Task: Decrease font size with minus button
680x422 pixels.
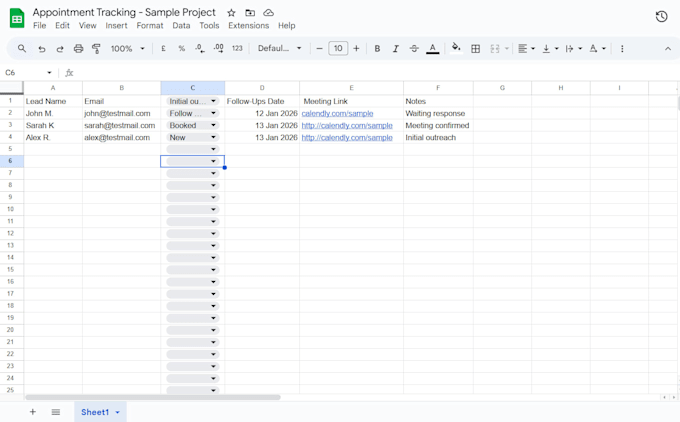Action: 320,49
